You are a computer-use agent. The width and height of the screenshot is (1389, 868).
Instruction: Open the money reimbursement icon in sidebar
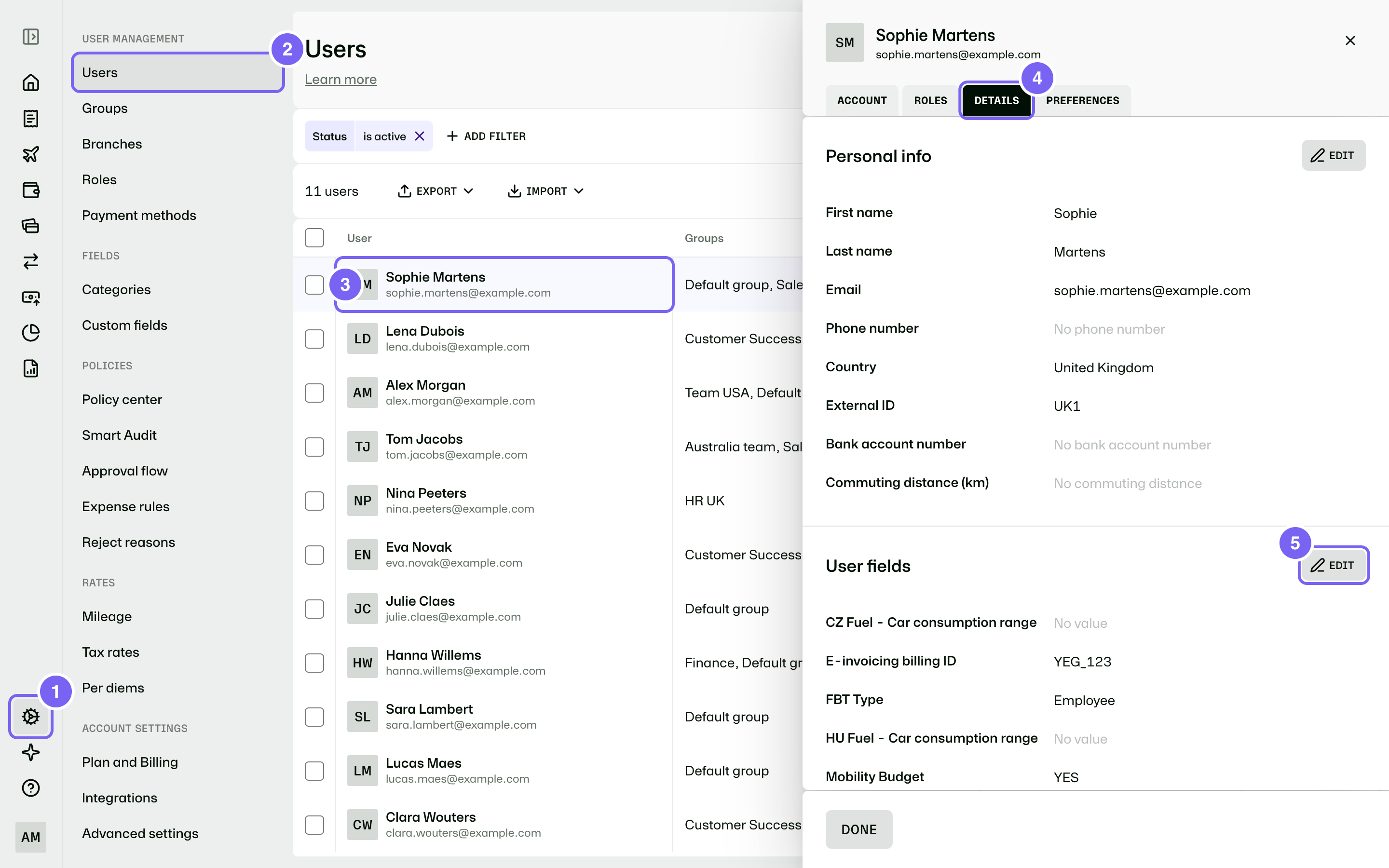pyautogui.click(x=30, y=297)
